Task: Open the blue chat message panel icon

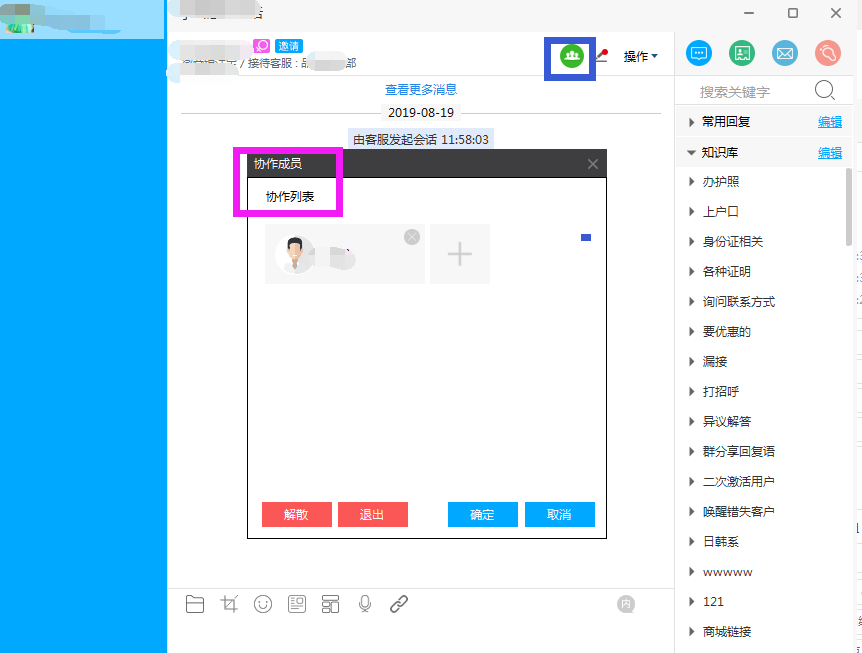Action: (x=699, y=54)
